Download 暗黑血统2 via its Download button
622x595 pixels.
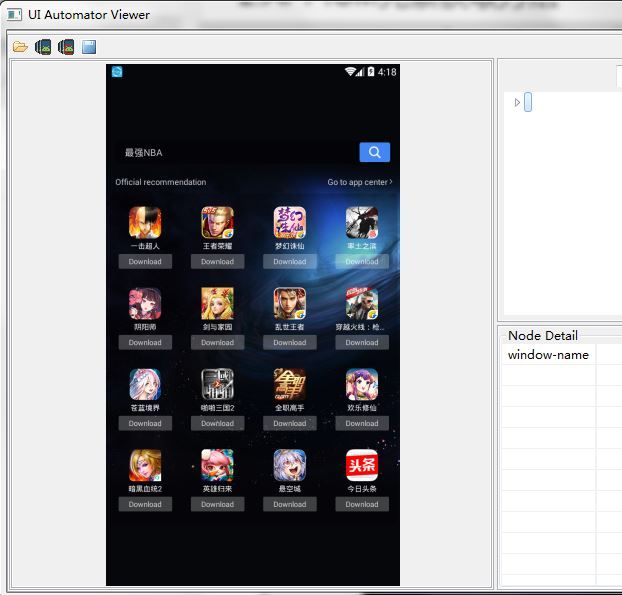pos(145,505)
